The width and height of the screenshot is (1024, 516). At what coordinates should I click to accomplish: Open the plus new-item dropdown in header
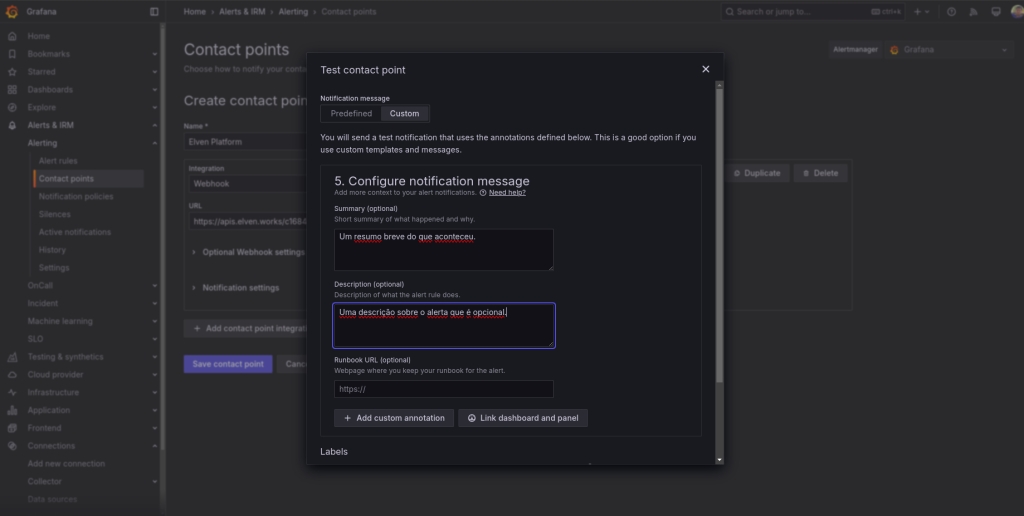[x=921, y=12]
